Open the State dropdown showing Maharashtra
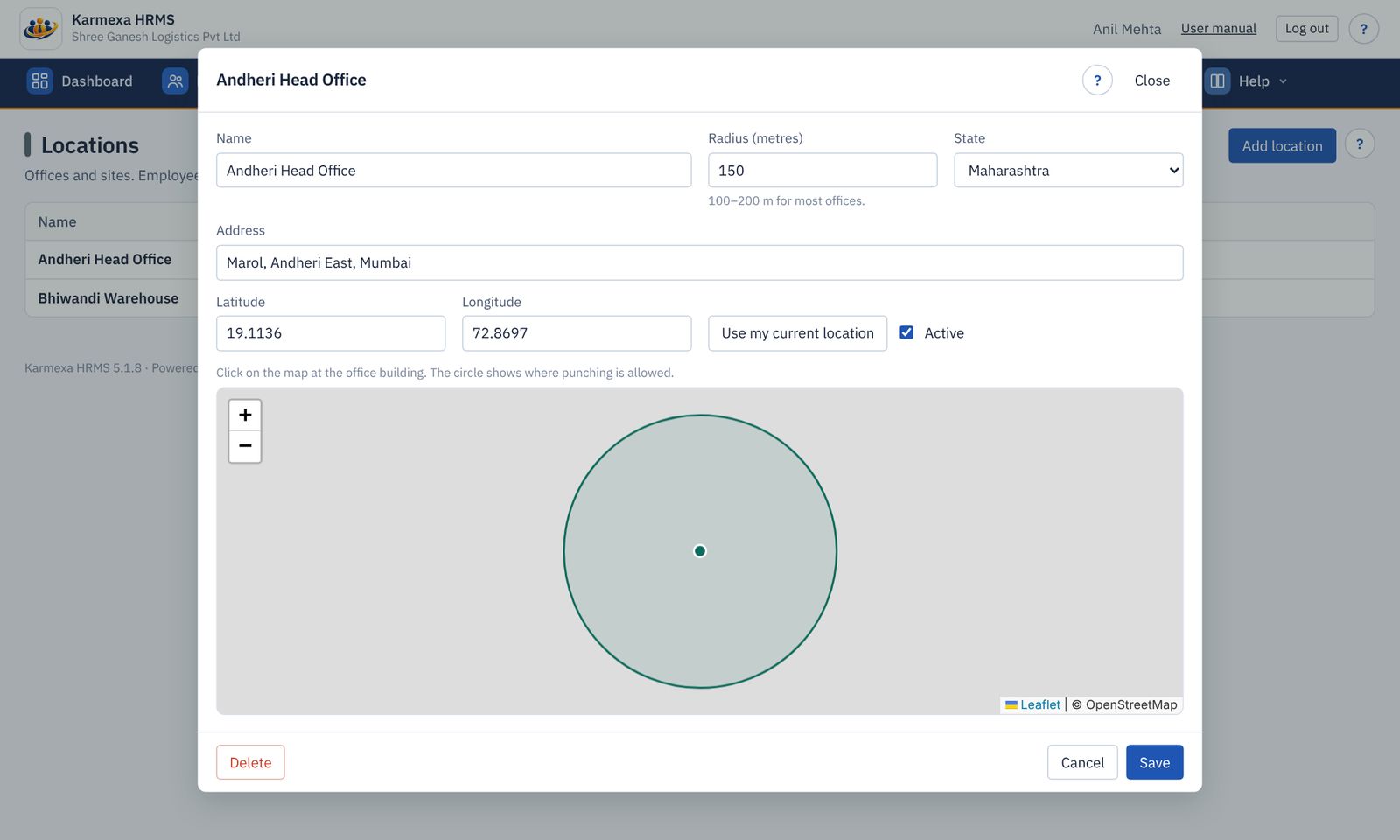Image resolution: width=1400 pixels, height=840 pixels. pyautogui.click(x=1068, y=171)
